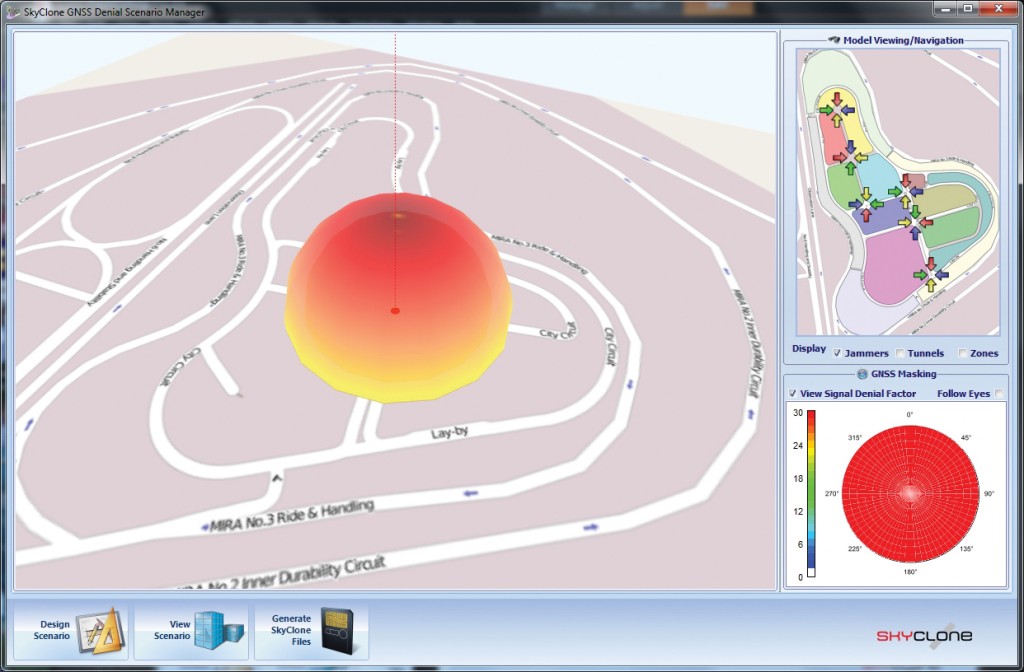Disable View Signal Denial Factor
This screenshot has width=1024, height=672.
pos(792,393)
